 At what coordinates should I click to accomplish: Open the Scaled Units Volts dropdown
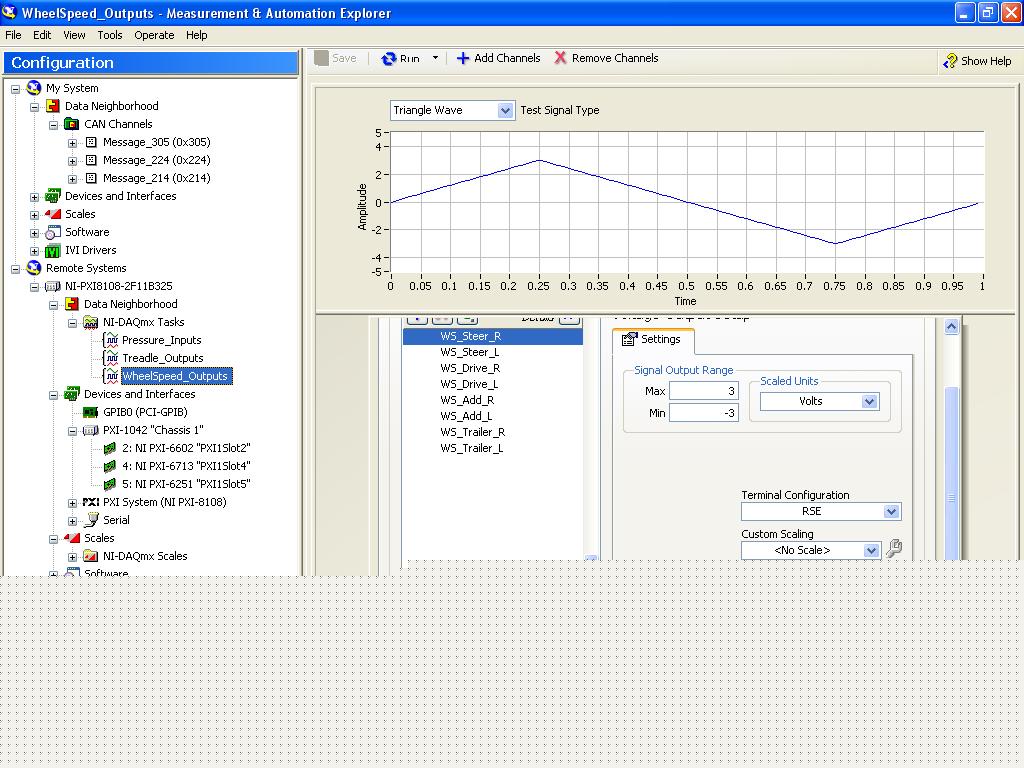(x=869, y=402)
